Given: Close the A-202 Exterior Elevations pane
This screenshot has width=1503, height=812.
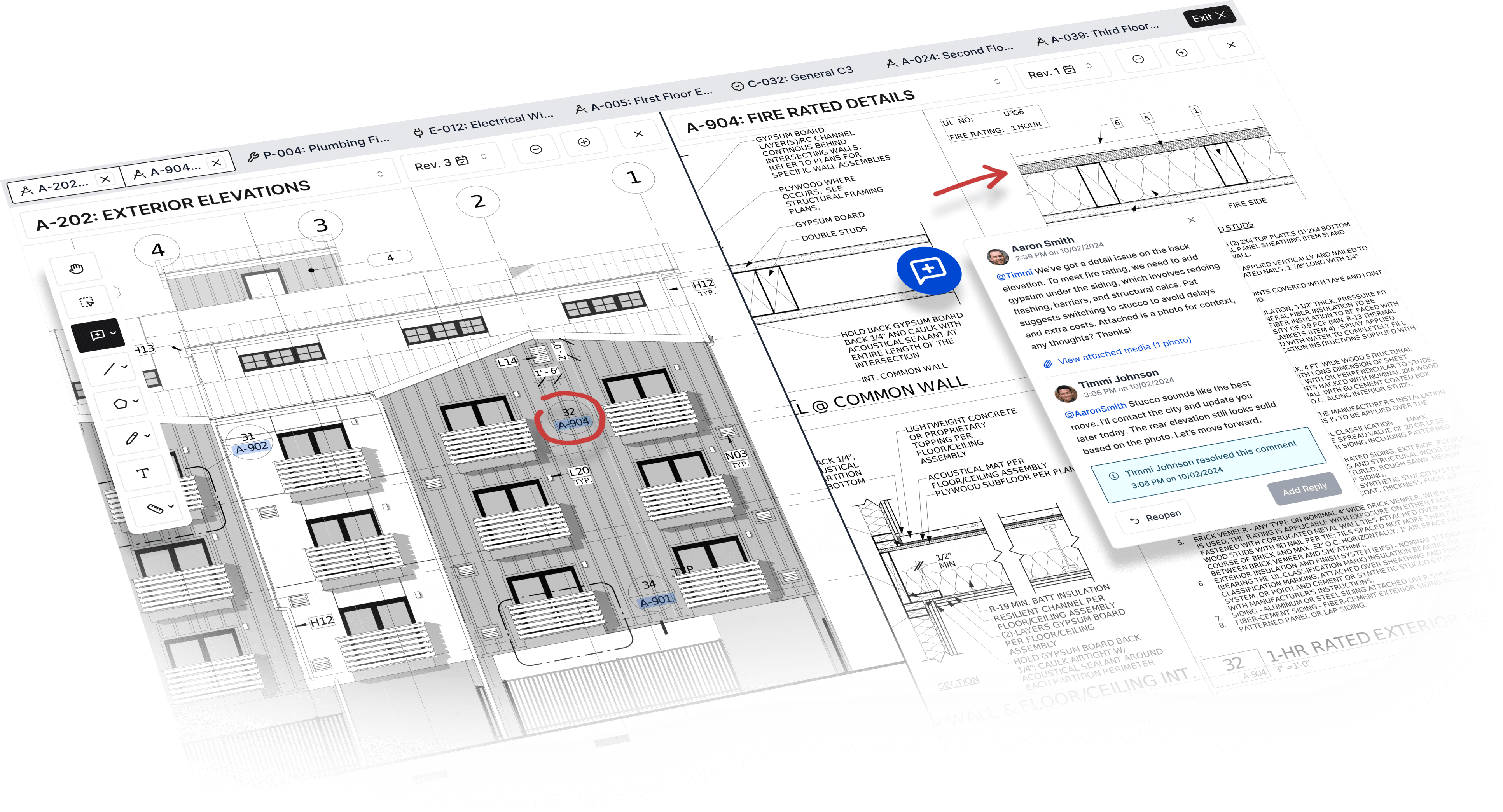Looking at the screenshot, I should click(x=638, y=134).
